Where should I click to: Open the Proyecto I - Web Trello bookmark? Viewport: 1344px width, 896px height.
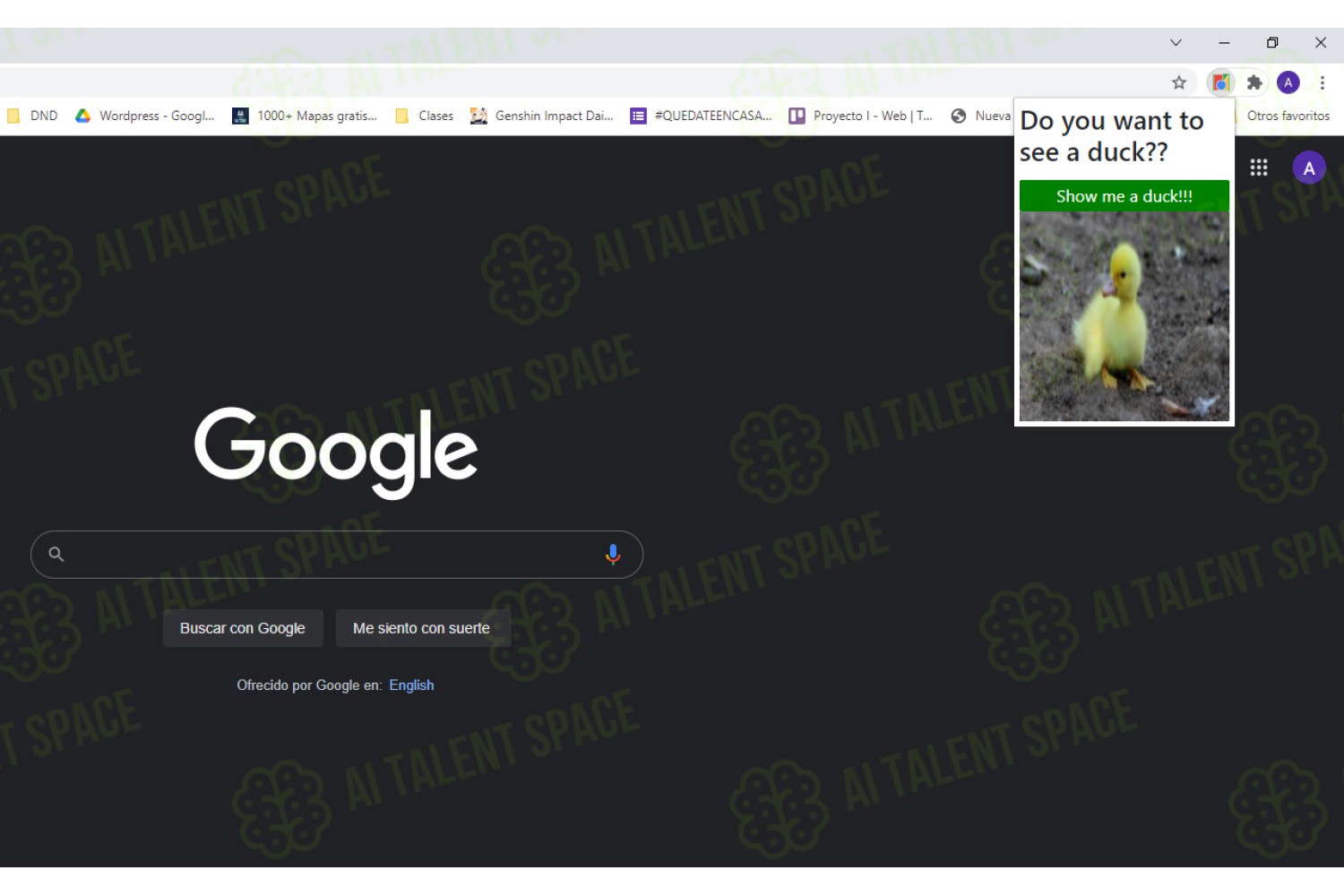pos(860,116)
